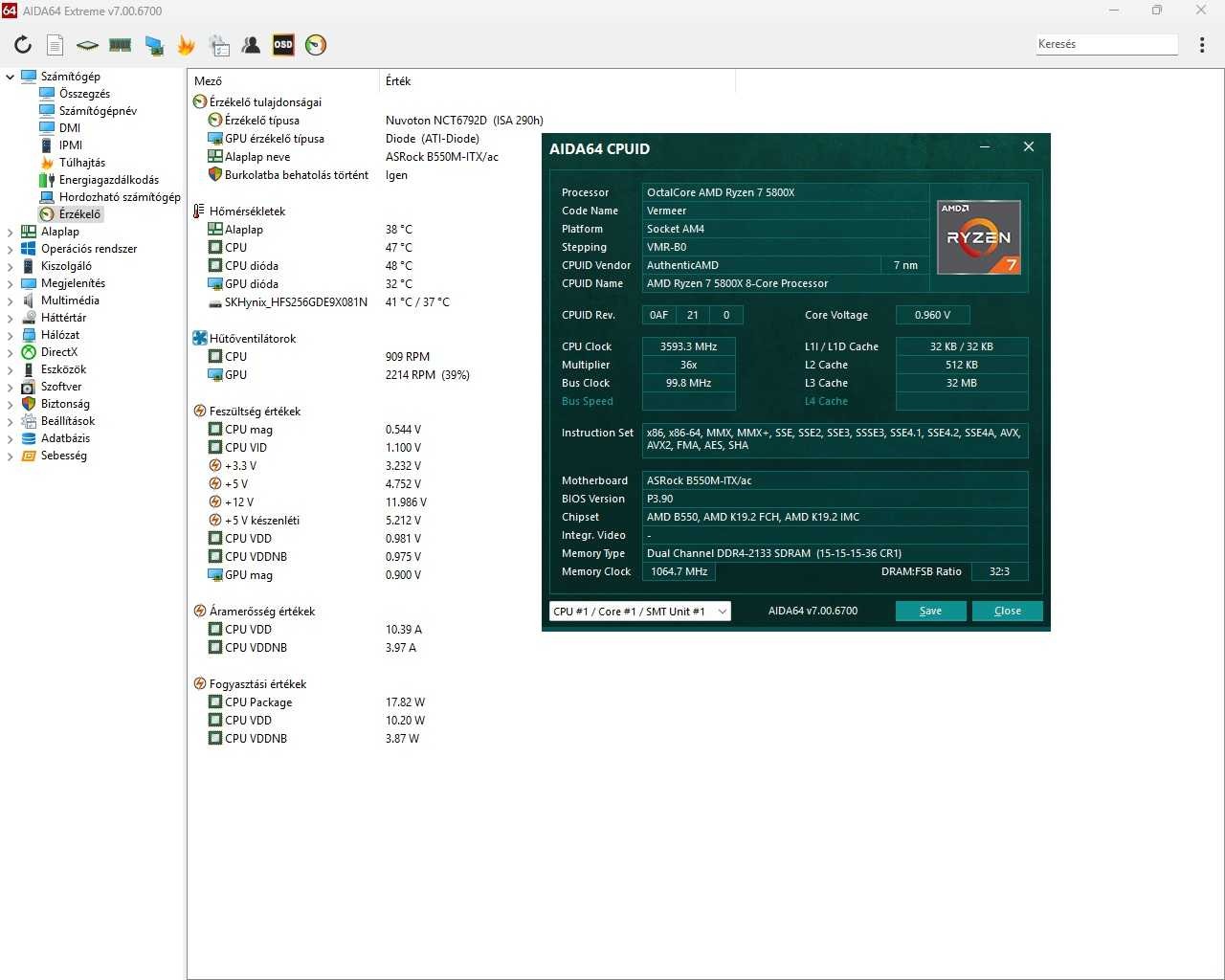
Task: Close CPUID window with X
Action: pos(1029,147)
